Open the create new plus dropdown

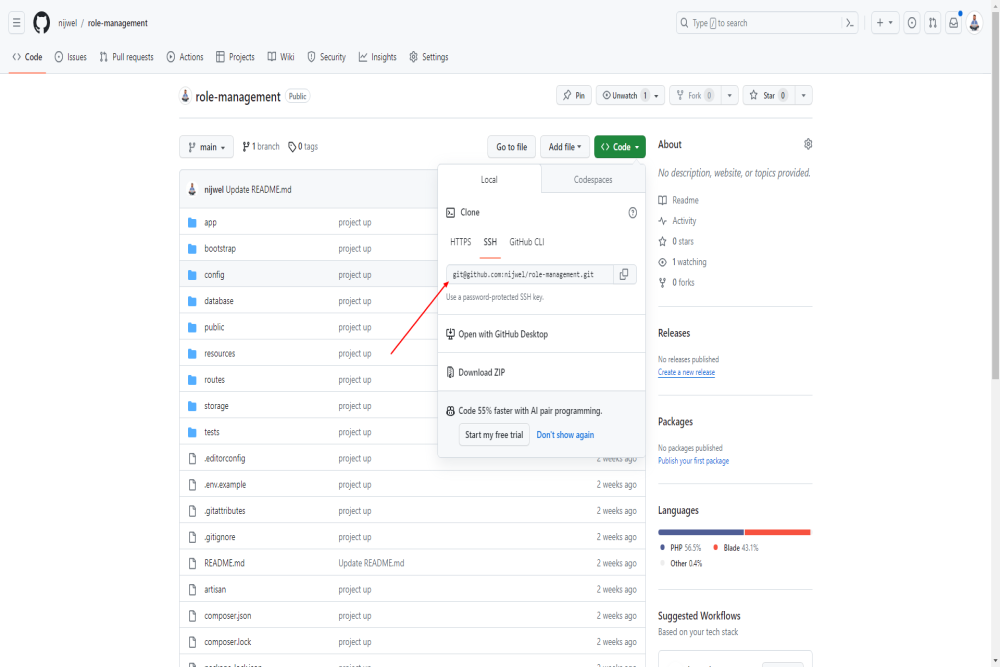tap(885, 23)
